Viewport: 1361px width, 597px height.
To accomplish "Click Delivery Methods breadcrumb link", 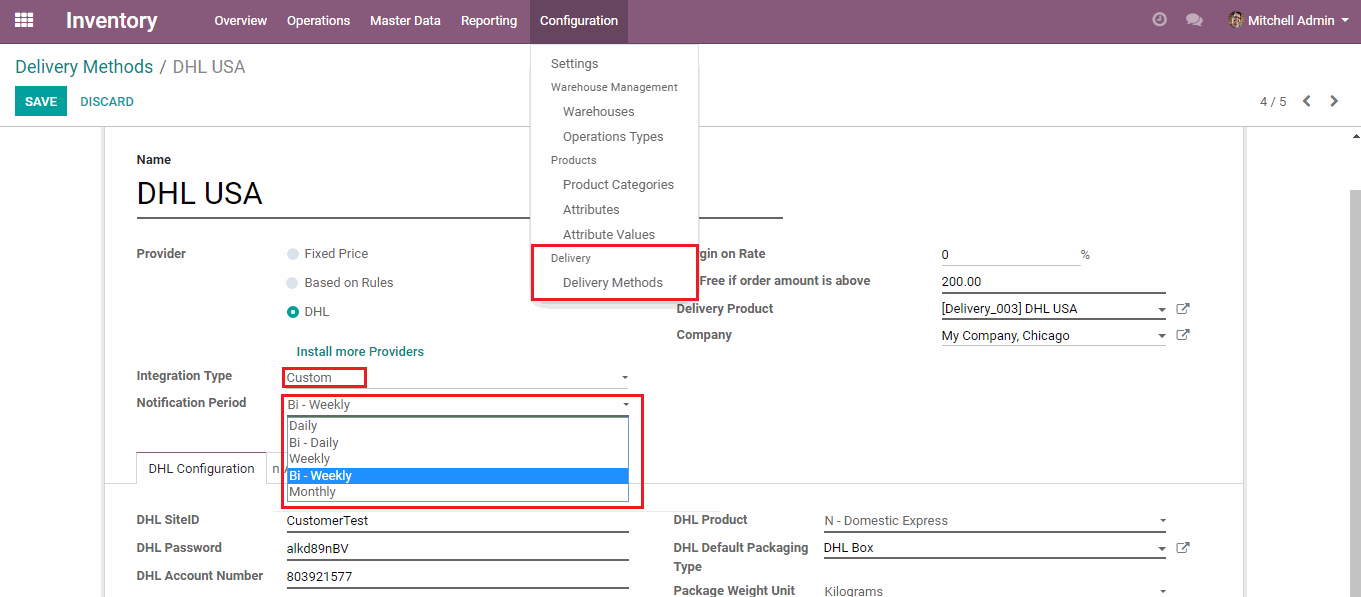I will tap(84, 67).
